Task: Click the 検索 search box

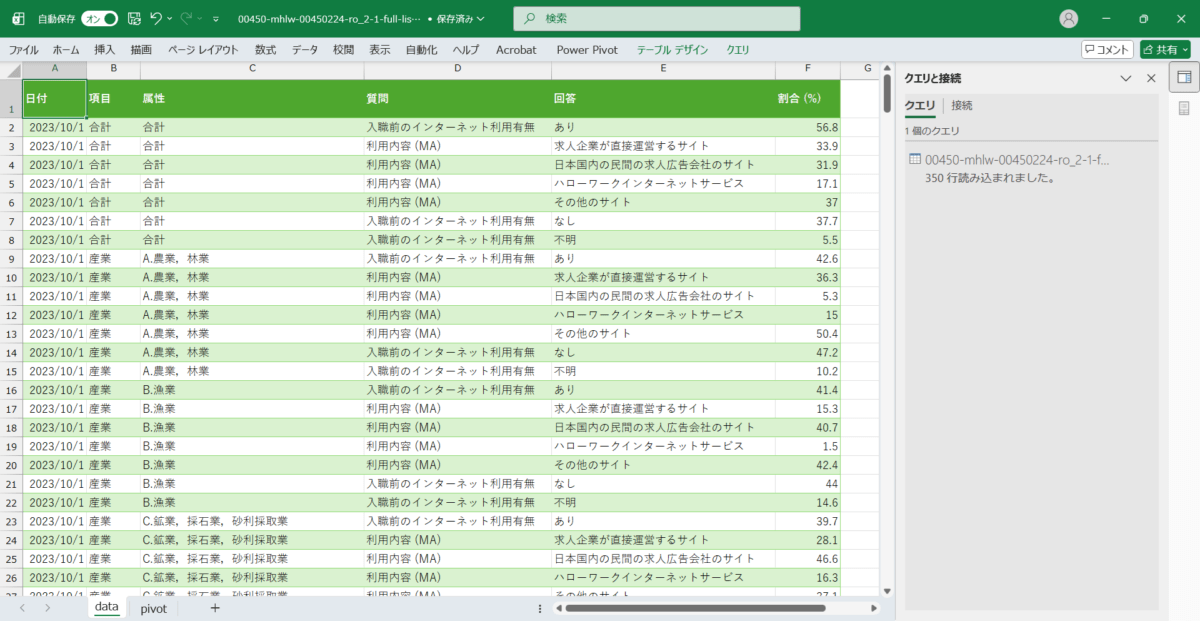Action: (x=657, y=19)
